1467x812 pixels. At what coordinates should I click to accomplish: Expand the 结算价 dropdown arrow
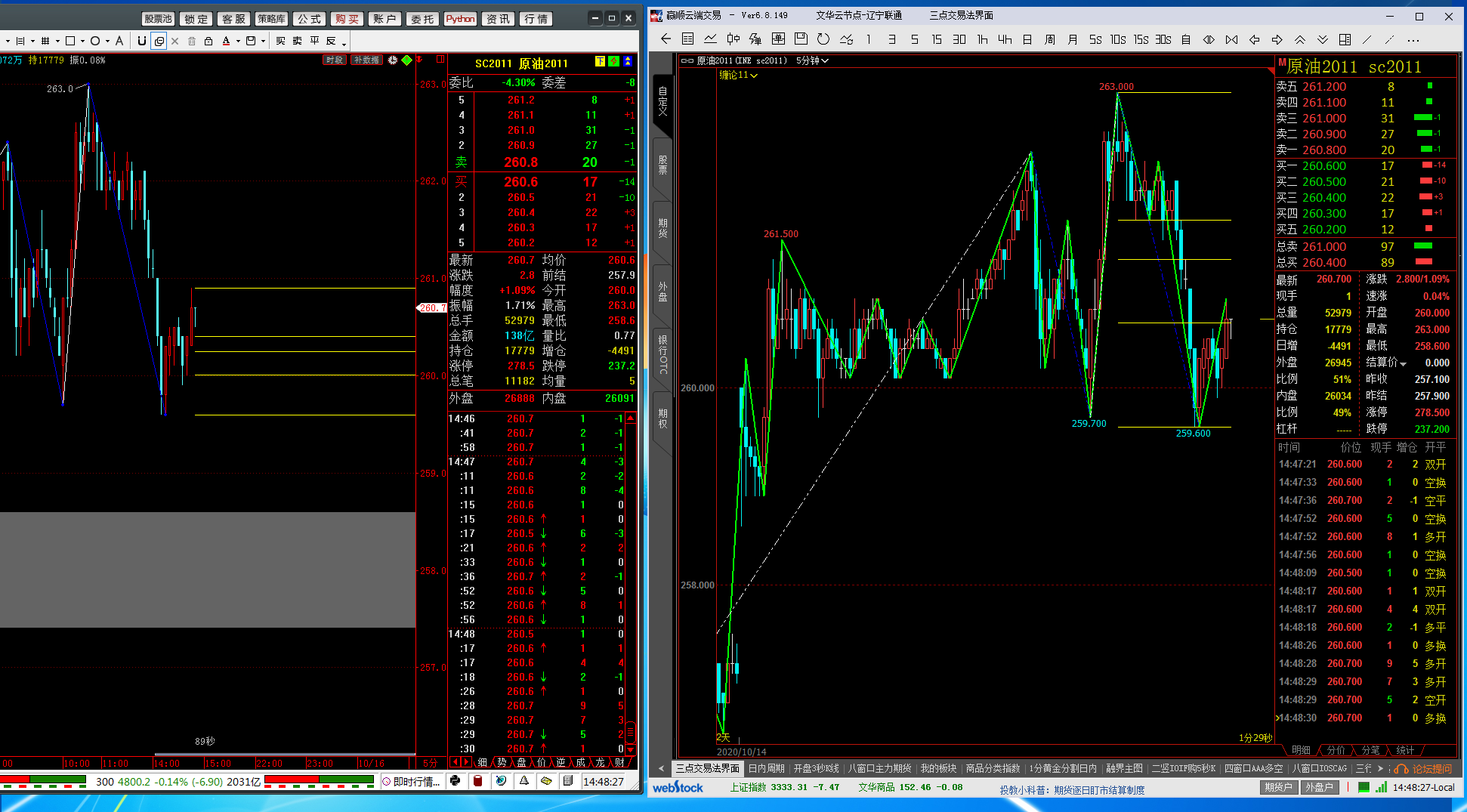point(1404,364)
